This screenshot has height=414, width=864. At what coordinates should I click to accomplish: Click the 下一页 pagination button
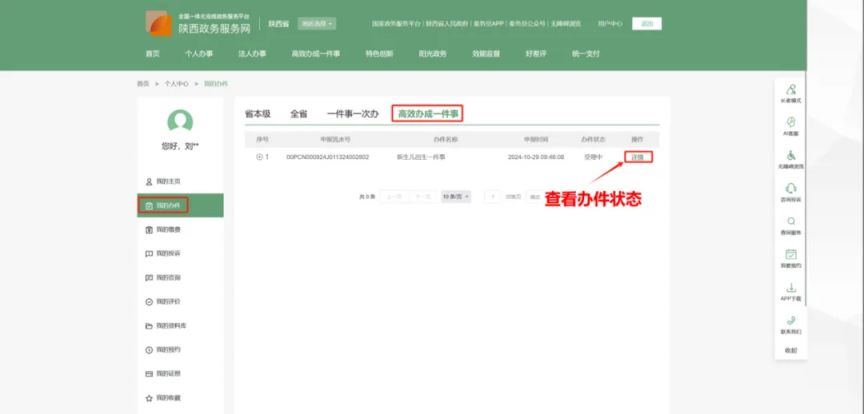424,197
